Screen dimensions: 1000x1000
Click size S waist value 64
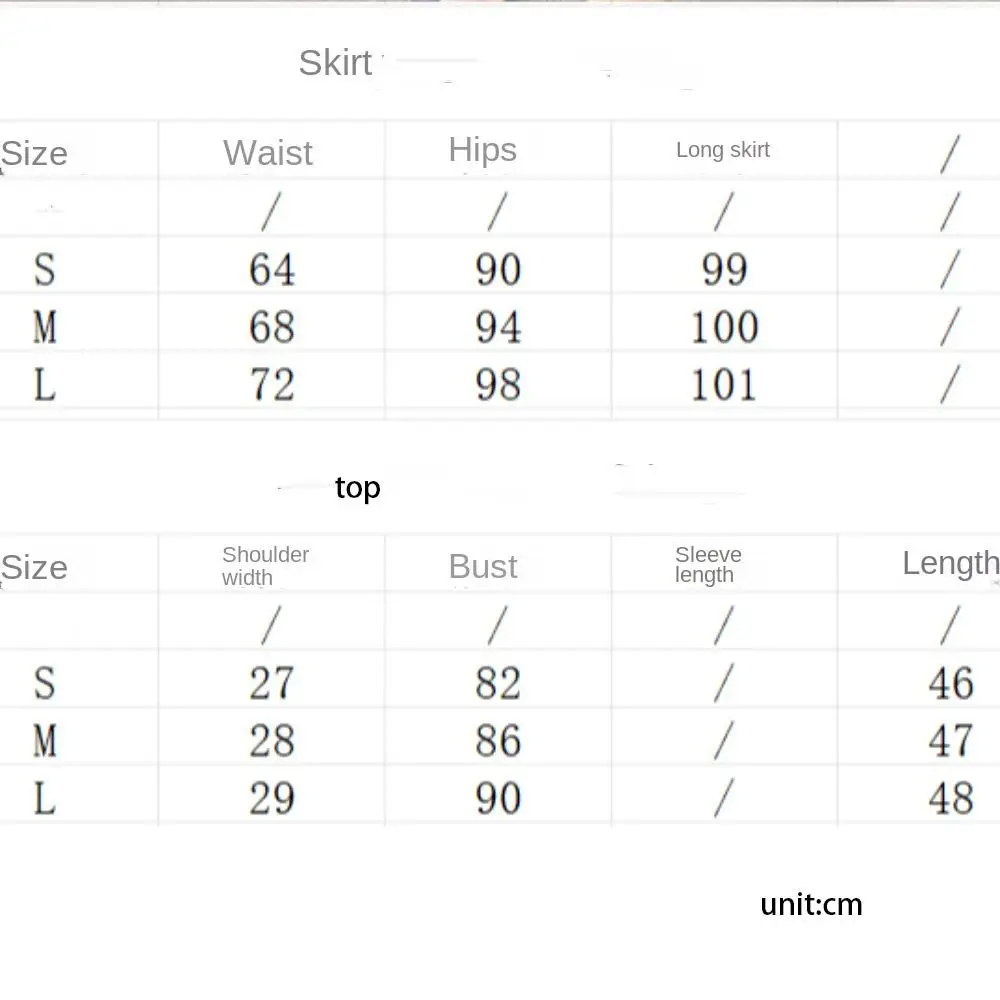pos(272,269)
